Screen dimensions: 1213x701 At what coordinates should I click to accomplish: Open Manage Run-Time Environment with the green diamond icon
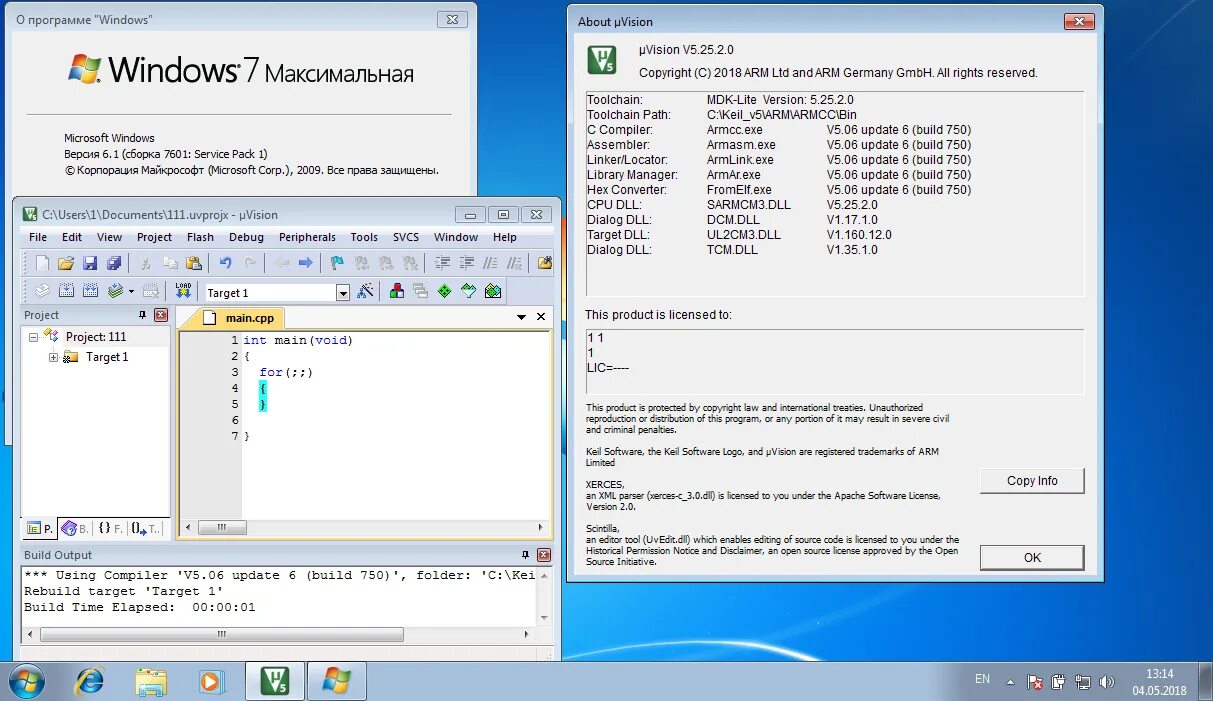[x=444, y=291]
